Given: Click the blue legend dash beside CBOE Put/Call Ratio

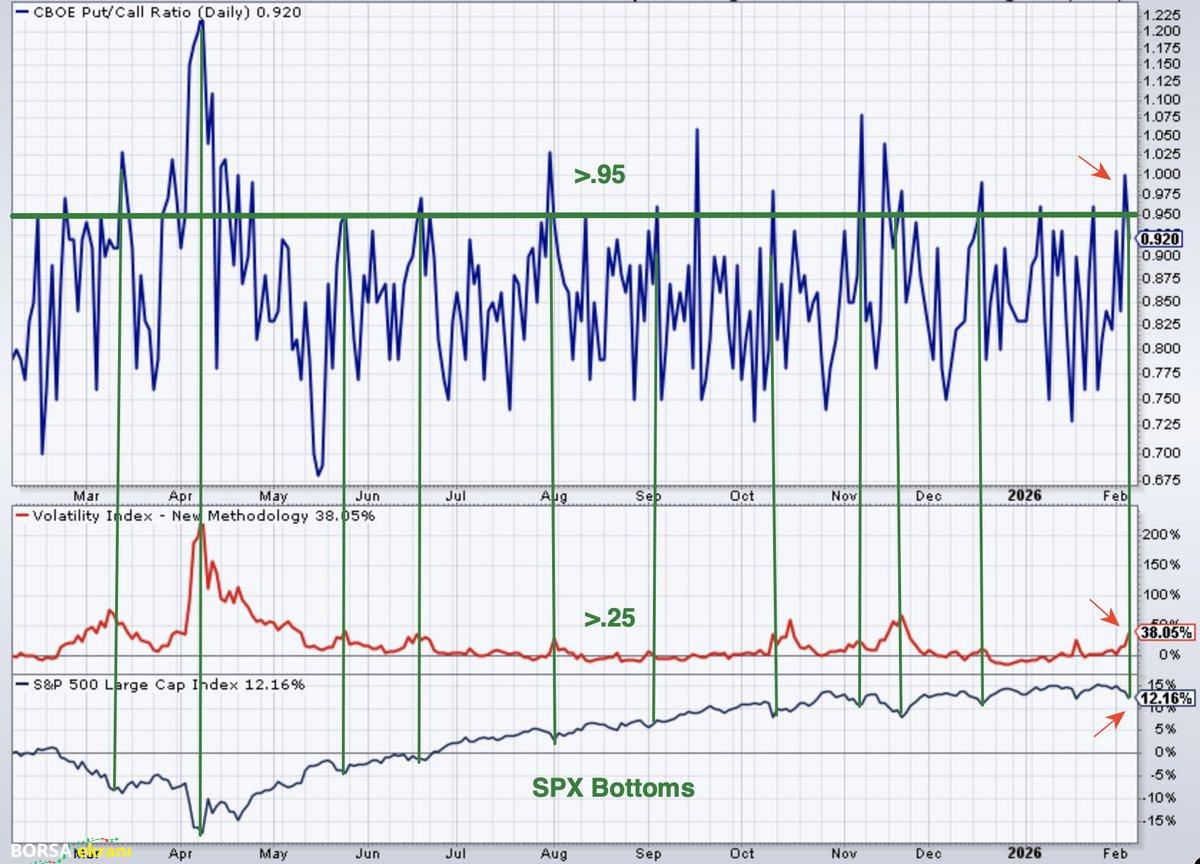Looking at the screenshot, I should click(x=20, y=12).
